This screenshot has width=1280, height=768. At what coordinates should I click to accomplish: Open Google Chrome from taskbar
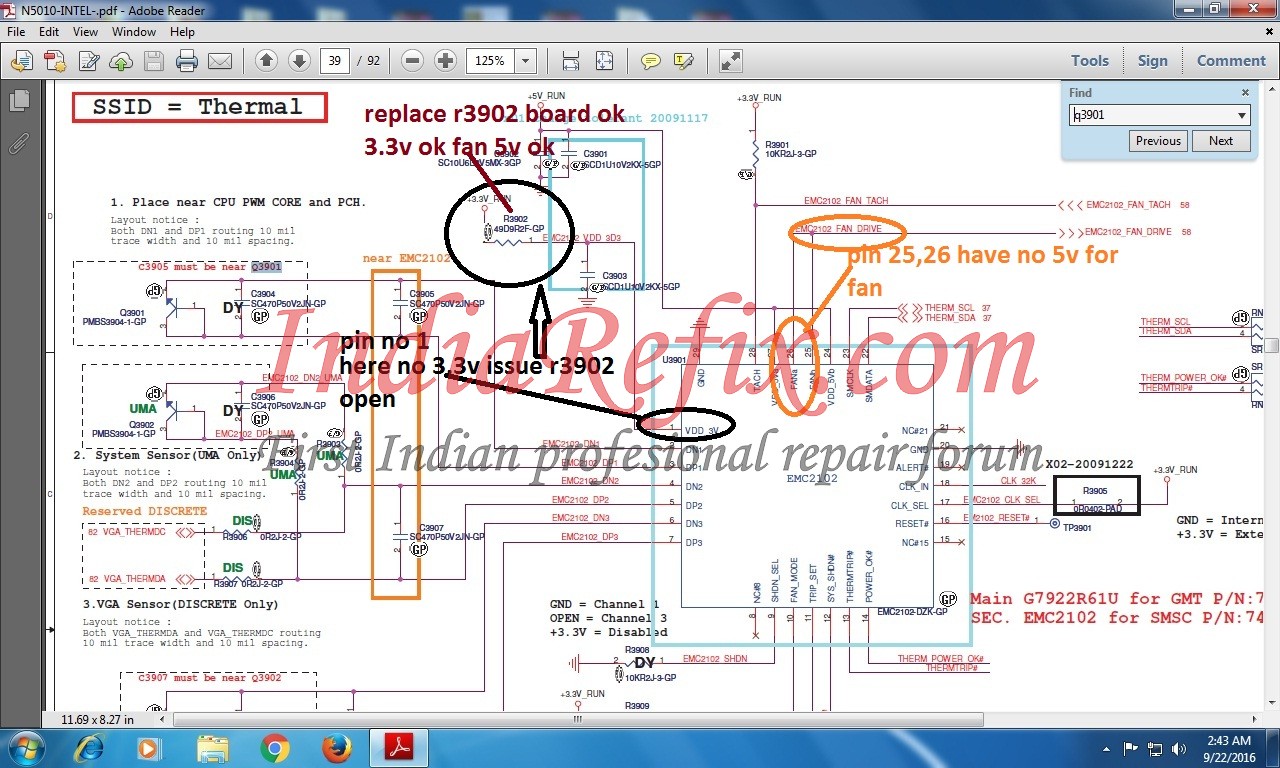click(275, 748)
